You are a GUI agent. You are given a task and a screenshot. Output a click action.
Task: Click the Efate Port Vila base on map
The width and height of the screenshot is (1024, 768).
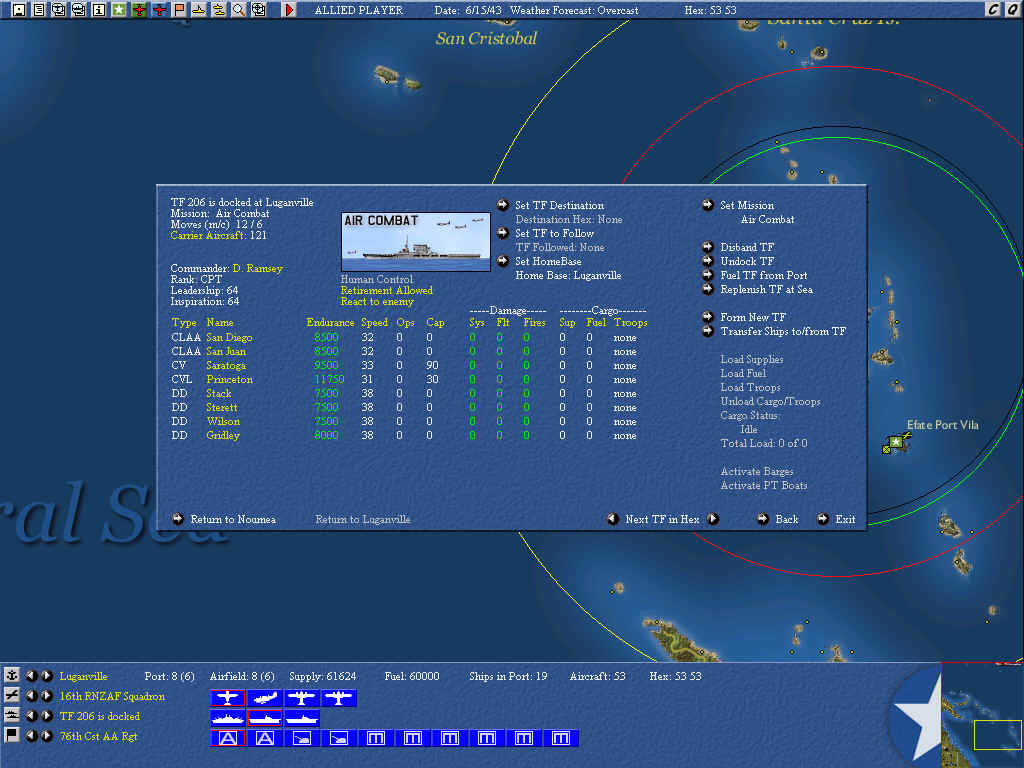[895, 443]
